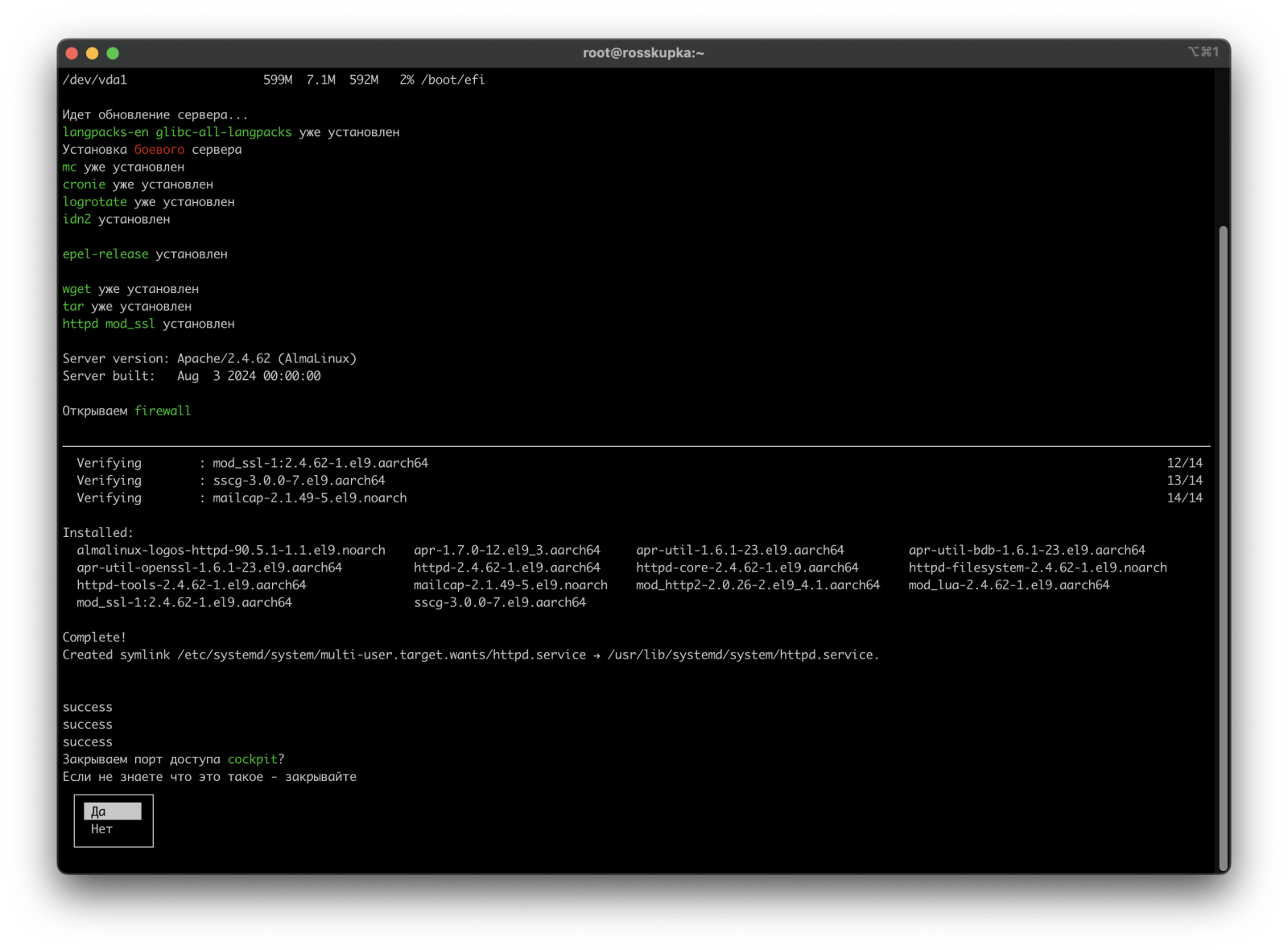The width and height of the screenshot is (1288, 950).
Task: Click the 'Installed:' heading
Action: tap(98, 533)
